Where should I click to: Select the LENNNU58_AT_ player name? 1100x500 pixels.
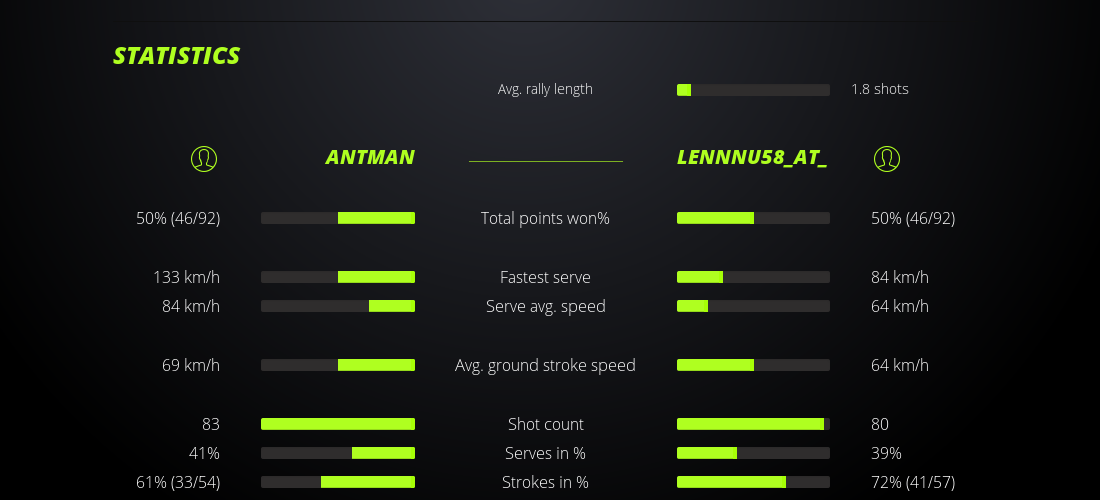752,157
